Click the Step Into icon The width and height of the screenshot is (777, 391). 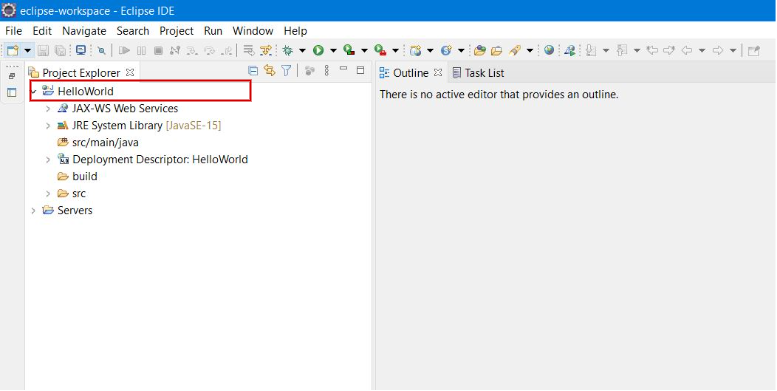(192, 50)
